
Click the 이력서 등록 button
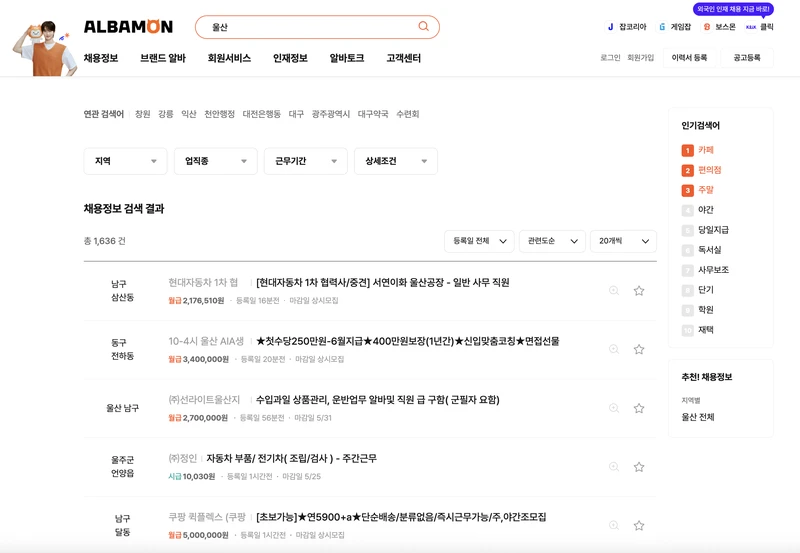pyautogui.click(x=689, y=58)
